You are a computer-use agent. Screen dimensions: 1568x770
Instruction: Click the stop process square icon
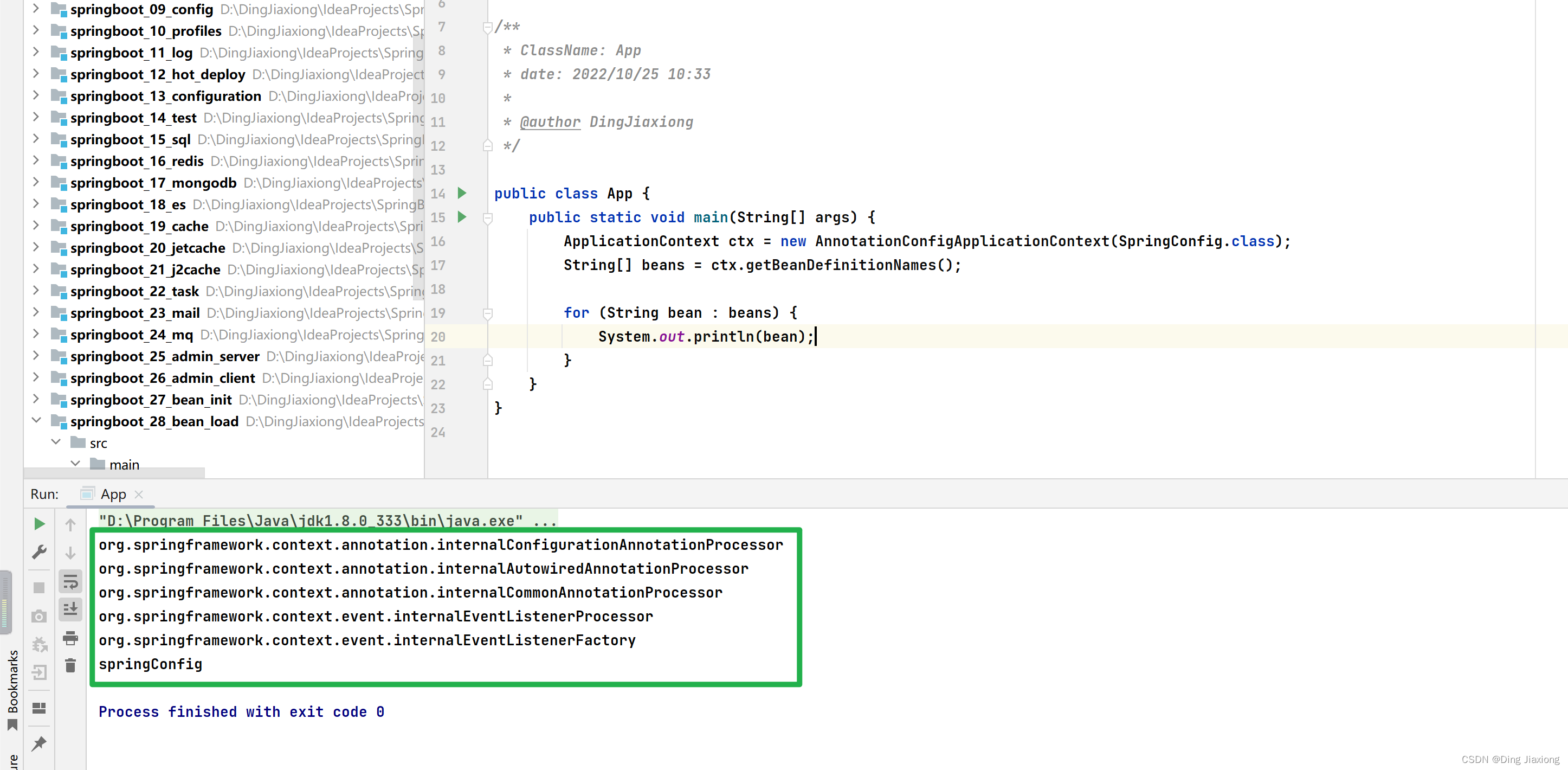(x=40, y=588)
